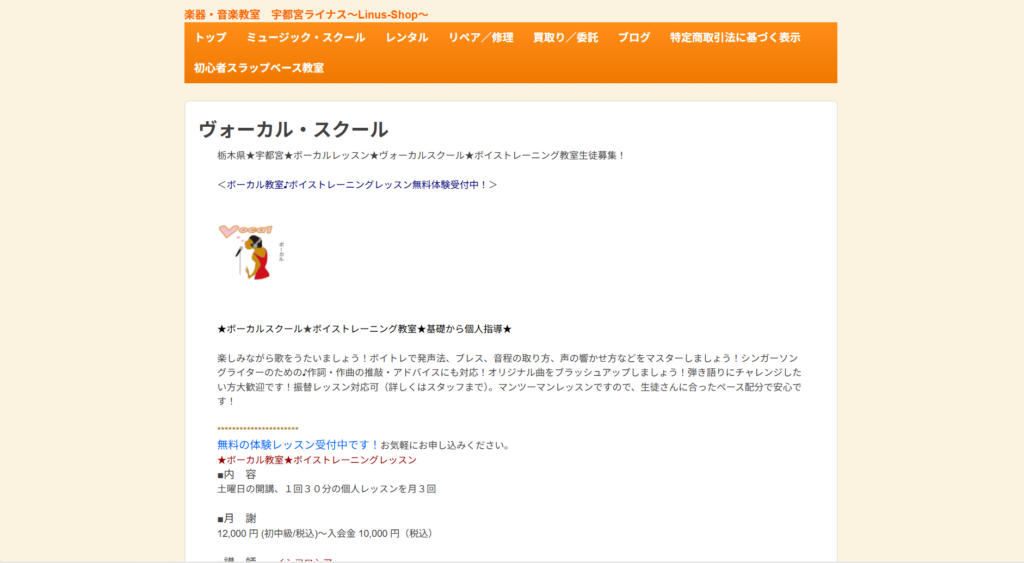Go to トップ in navigation

point(210,38)
